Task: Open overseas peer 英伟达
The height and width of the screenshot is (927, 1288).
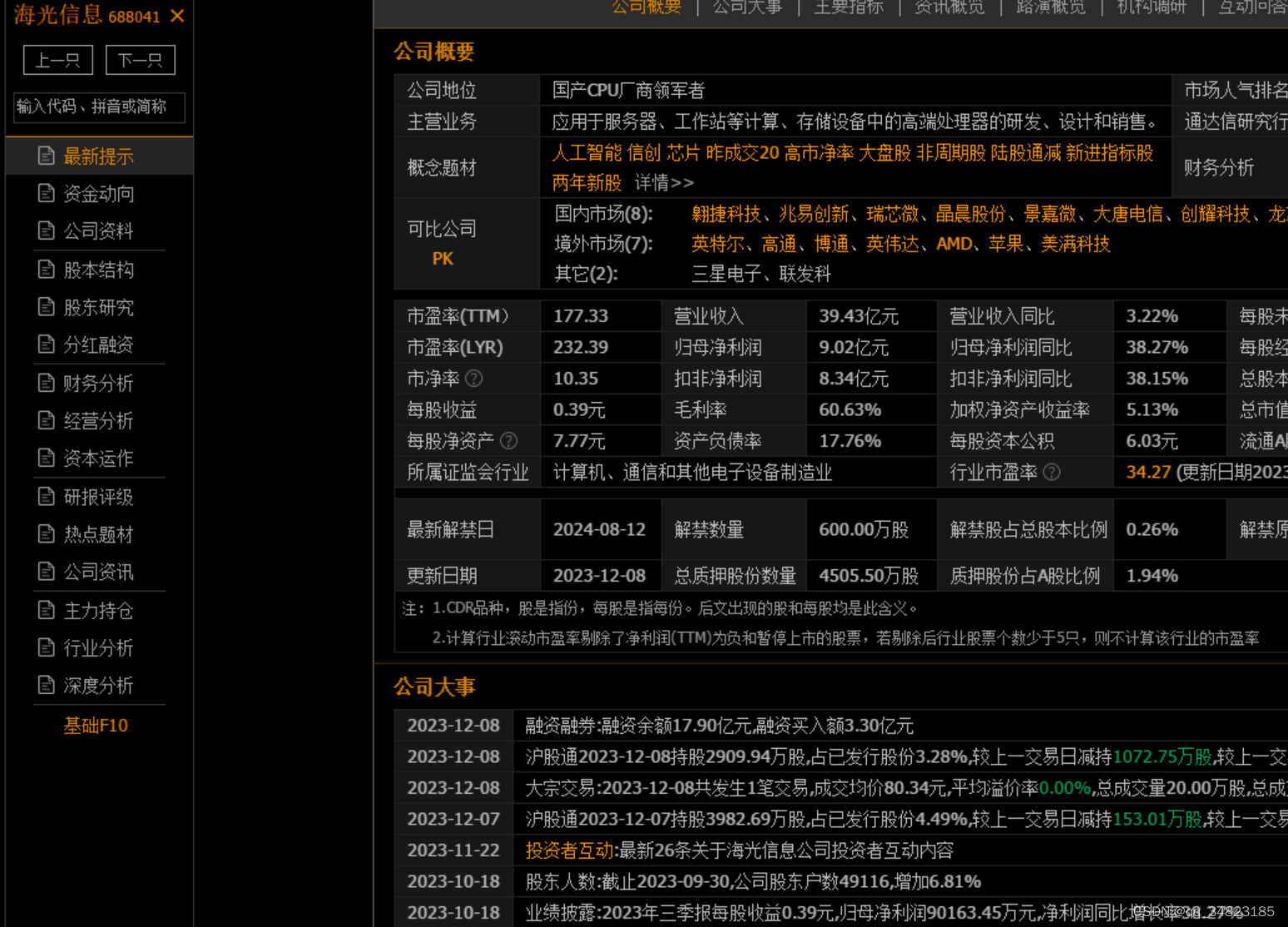Action: coord(892,244)
